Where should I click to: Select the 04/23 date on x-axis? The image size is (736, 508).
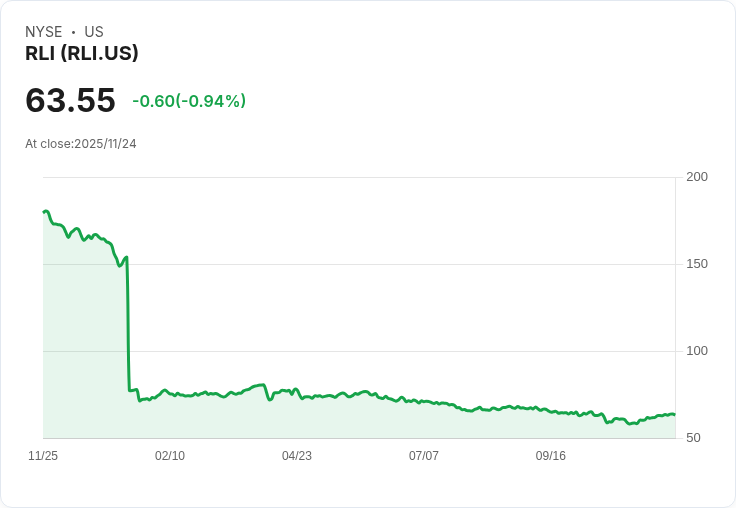point(297,456)
